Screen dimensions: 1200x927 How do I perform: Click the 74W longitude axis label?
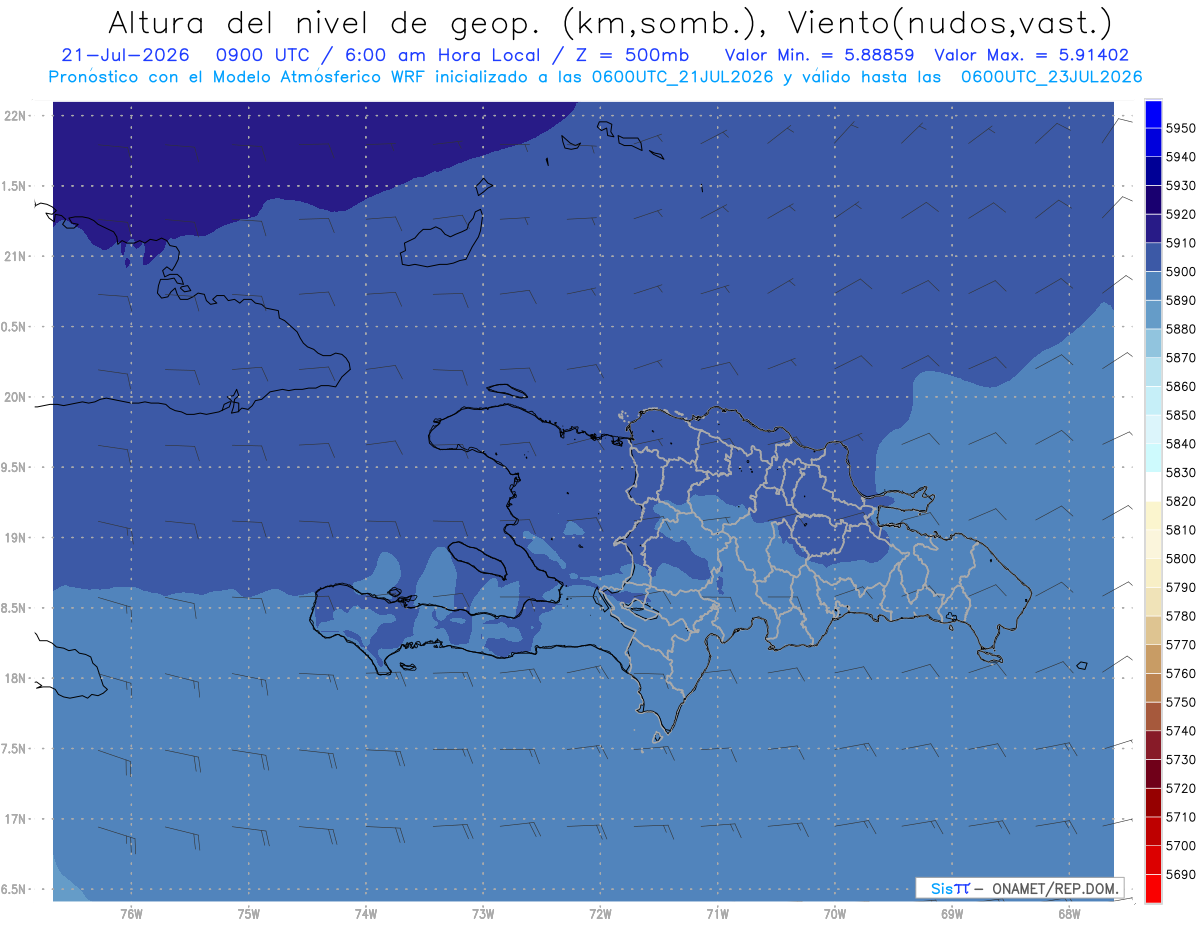(365, 913)
